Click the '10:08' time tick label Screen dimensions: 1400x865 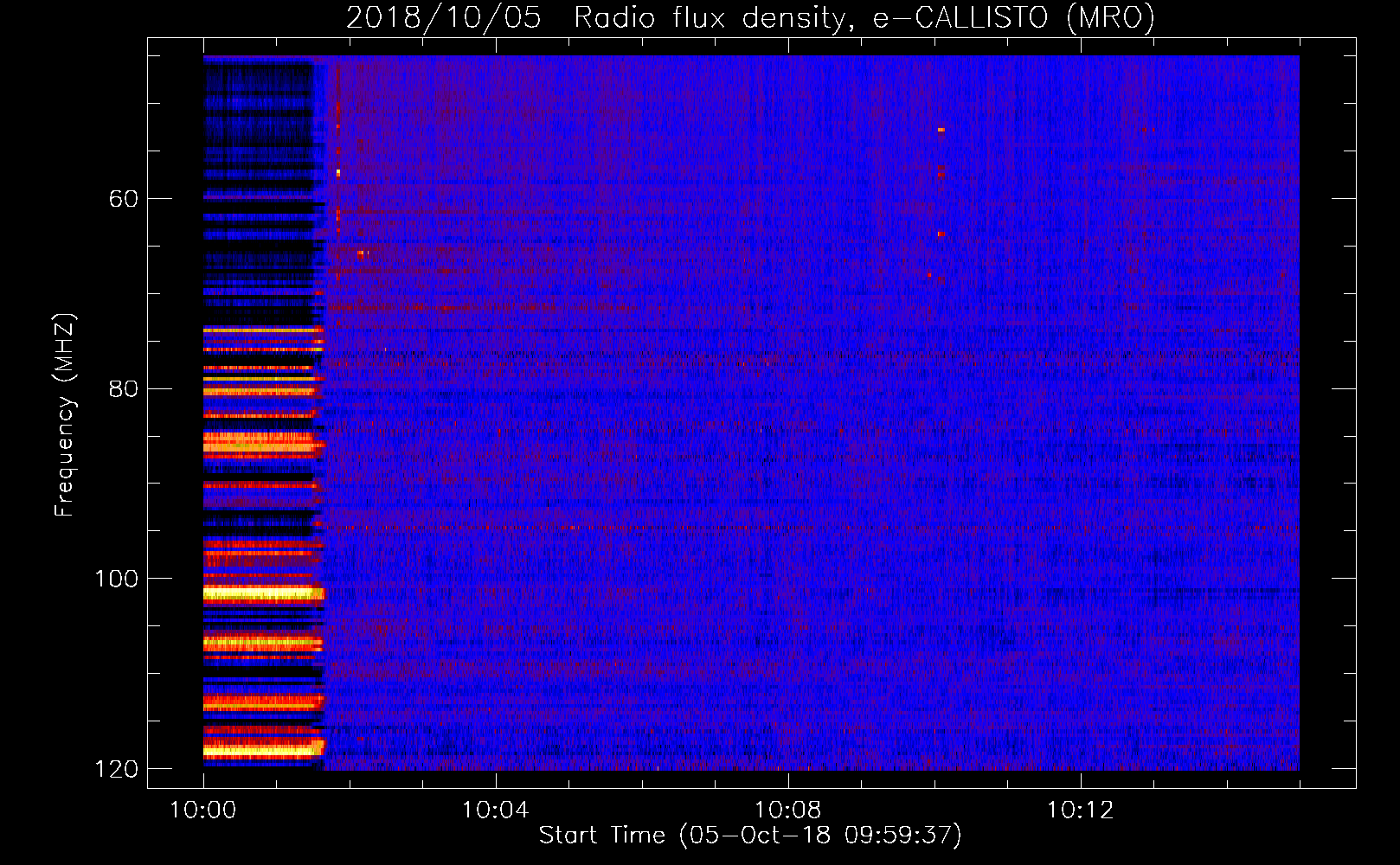[x=787, y=811]
